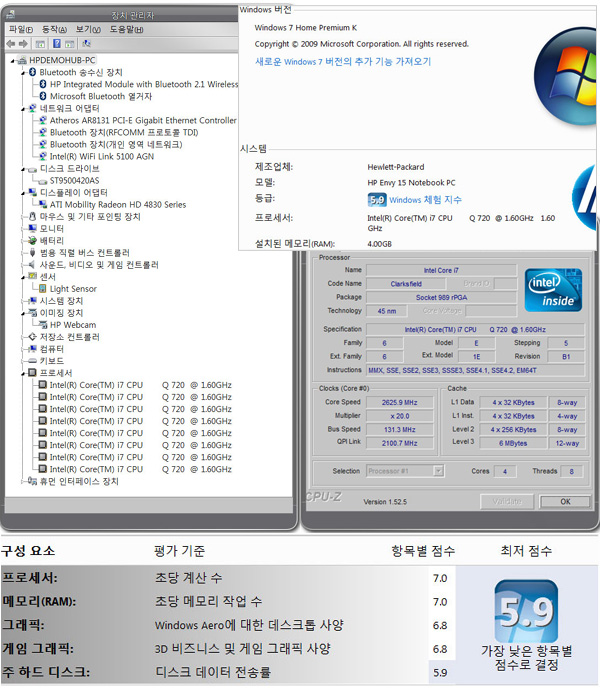Open the 파일(F) menu
Screen dimensions: 600x689
[21, 29]
